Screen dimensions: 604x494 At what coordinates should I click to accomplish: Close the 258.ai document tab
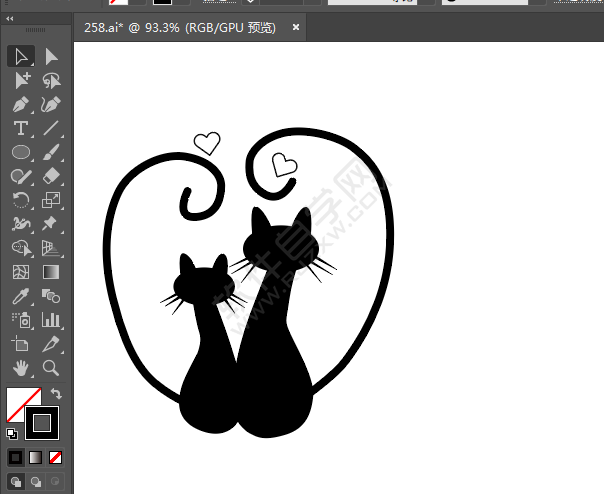296,27
